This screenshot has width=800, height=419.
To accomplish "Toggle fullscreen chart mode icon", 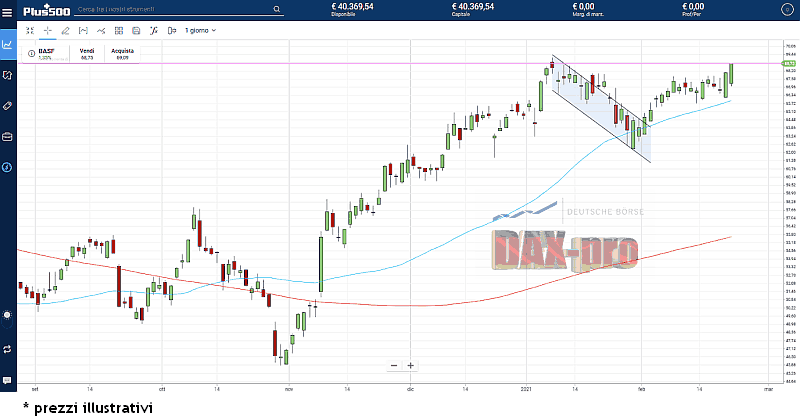I will [30, 31].
